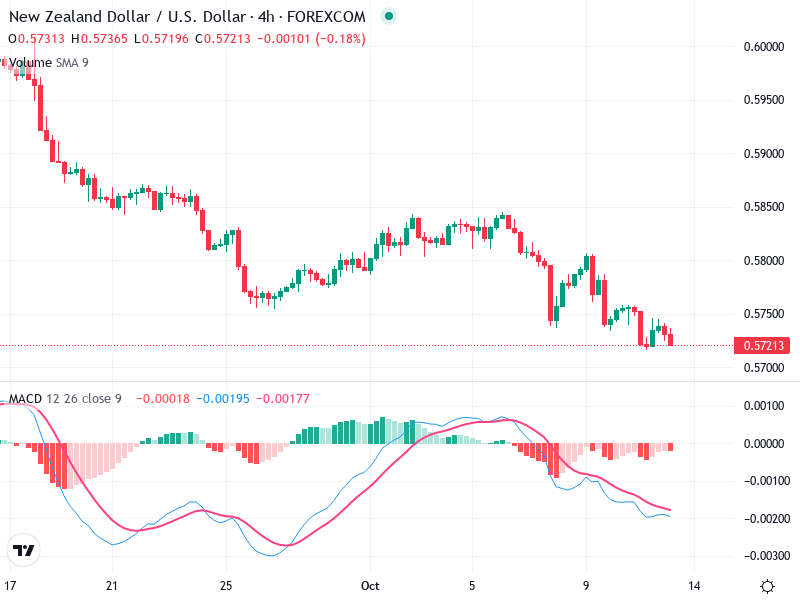Click the 0.00100 MACD axis label

[766, 406]
